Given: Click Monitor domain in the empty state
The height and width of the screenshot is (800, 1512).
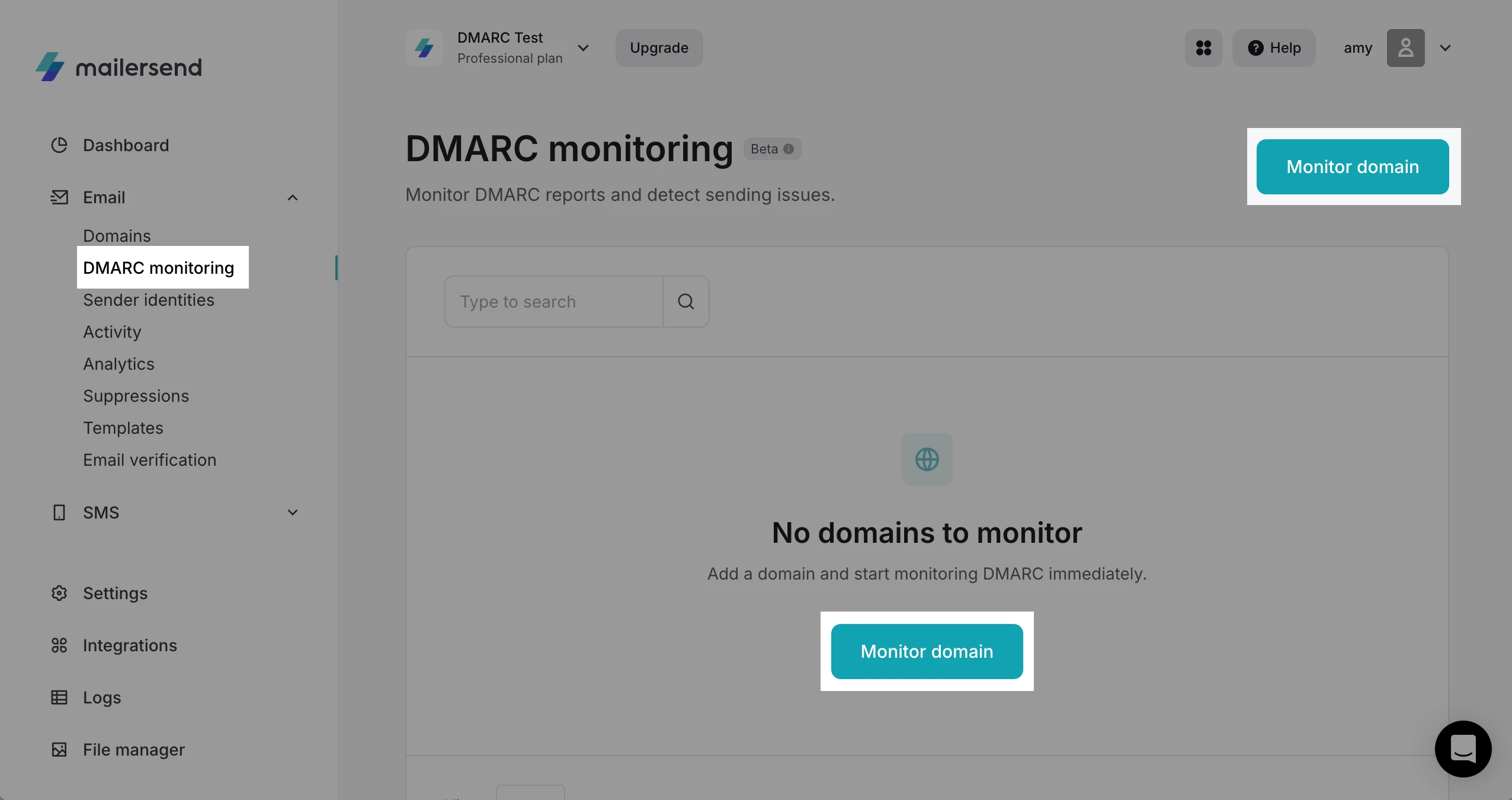Looking at the screenshot, I should pyautogui.click(x=926, y=651).
